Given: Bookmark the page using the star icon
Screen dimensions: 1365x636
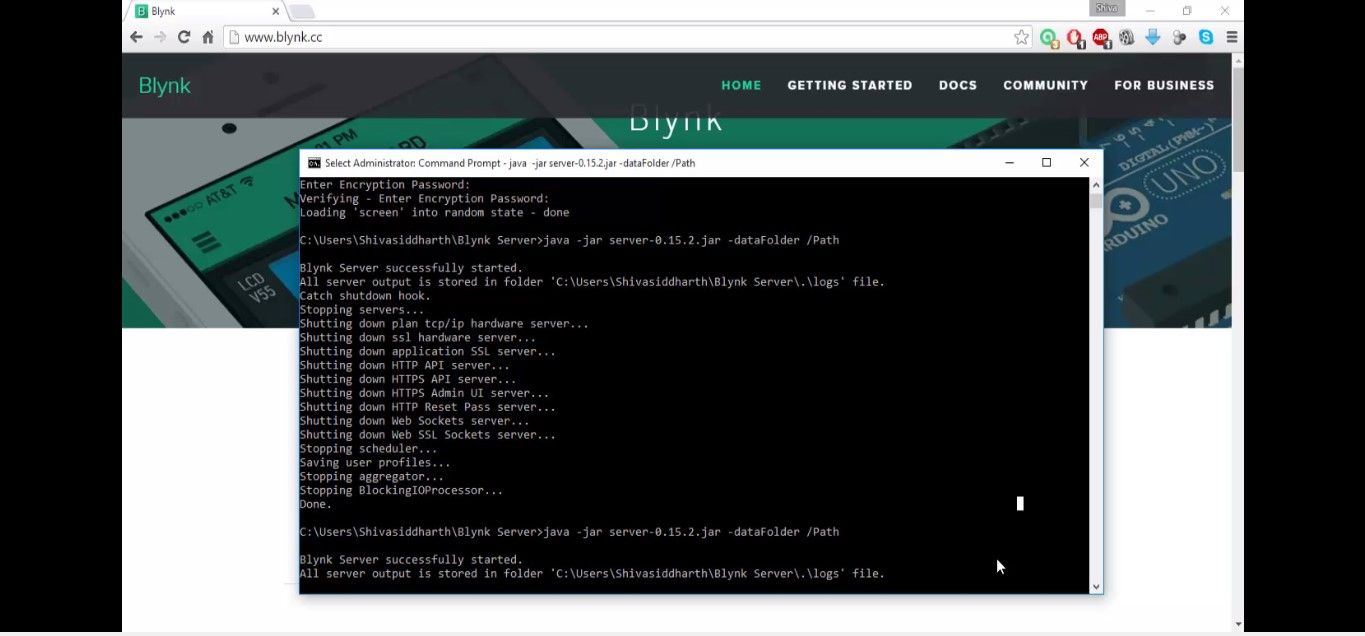Looking at the screenshot, I should pyautogui.click(x=1021, y=36).
